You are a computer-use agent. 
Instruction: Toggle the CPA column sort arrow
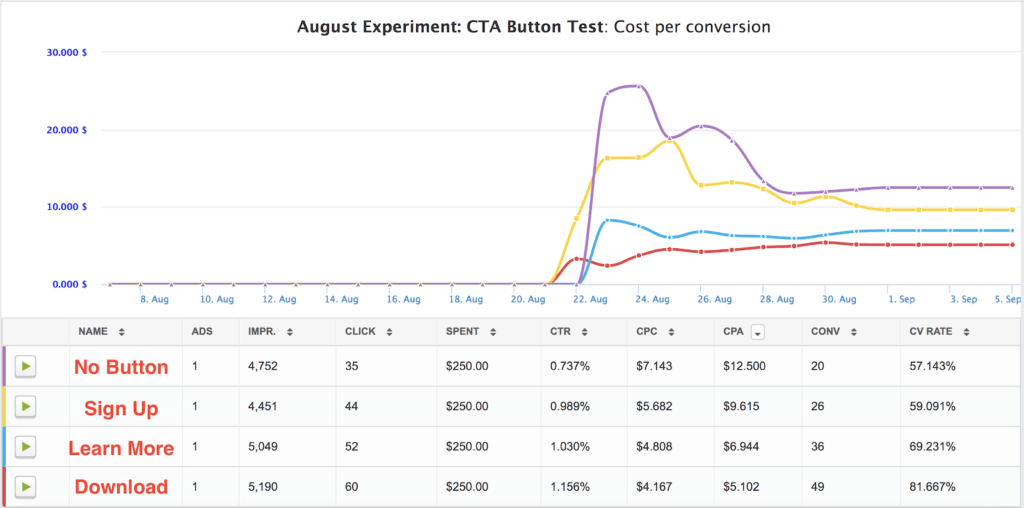click(x=758, y=331)
